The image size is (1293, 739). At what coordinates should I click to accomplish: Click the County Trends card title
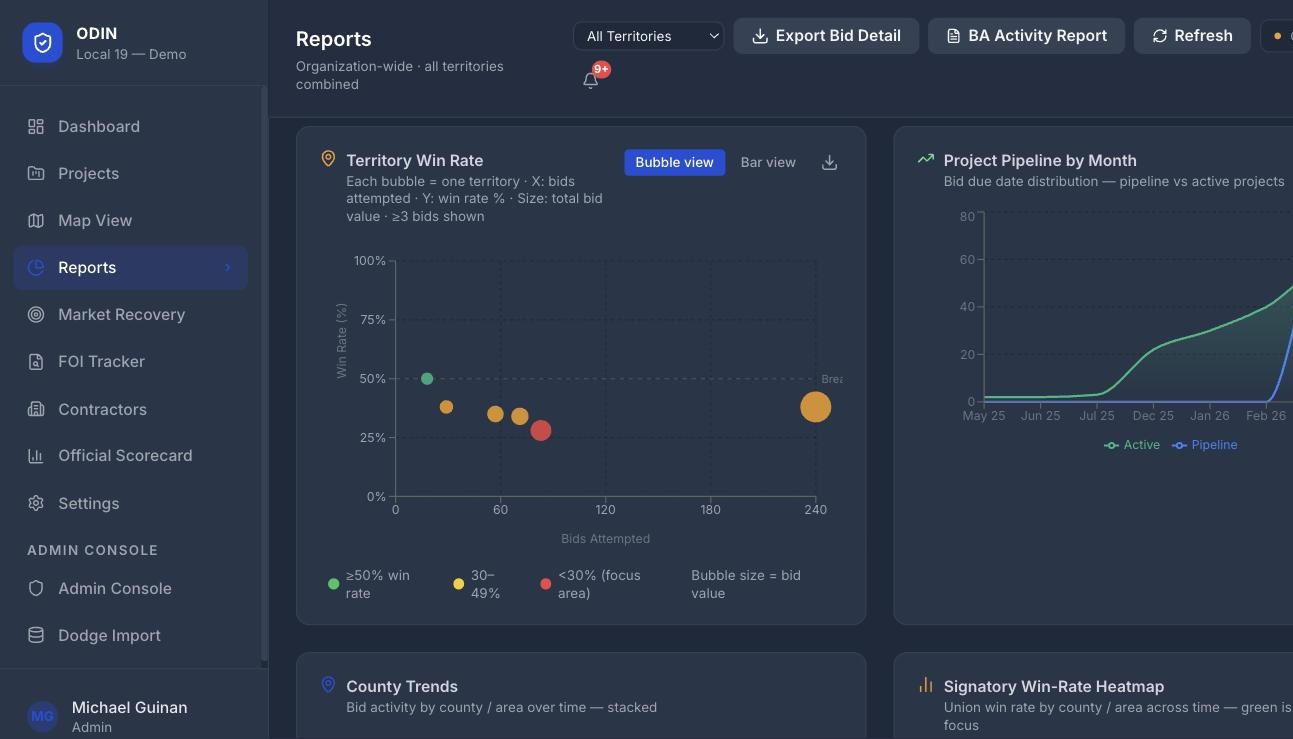coord(402,686)
